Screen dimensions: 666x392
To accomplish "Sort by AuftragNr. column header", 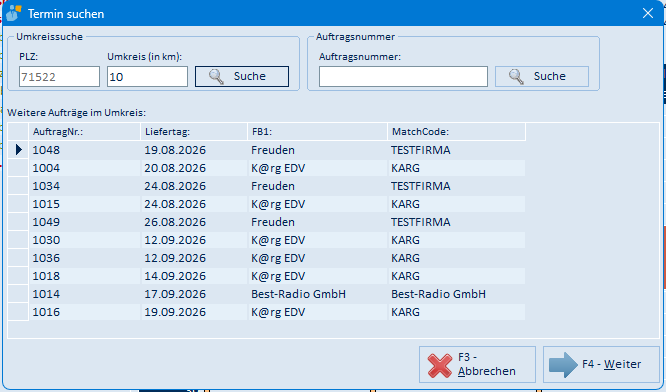I will point(85,132).
